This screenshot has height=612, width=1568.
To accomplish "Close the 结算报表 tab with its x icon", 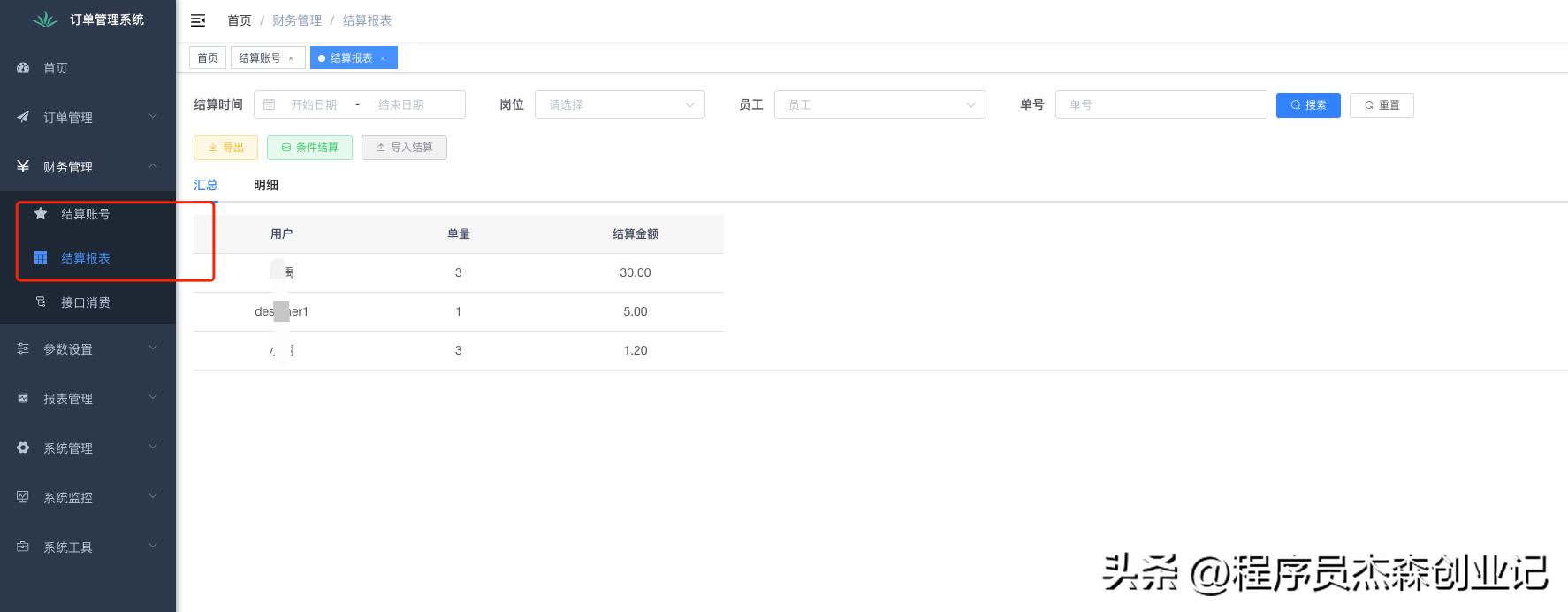I will point(383,58).
